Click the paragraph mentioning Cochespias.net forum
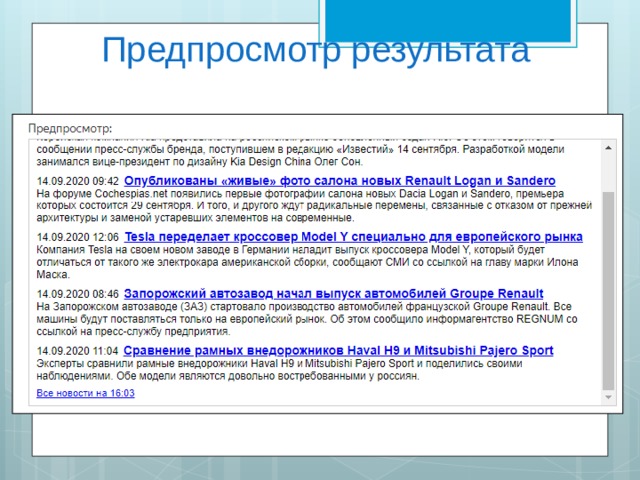The image size is (640, 480). pyautogui.click(x=314, y=205)
